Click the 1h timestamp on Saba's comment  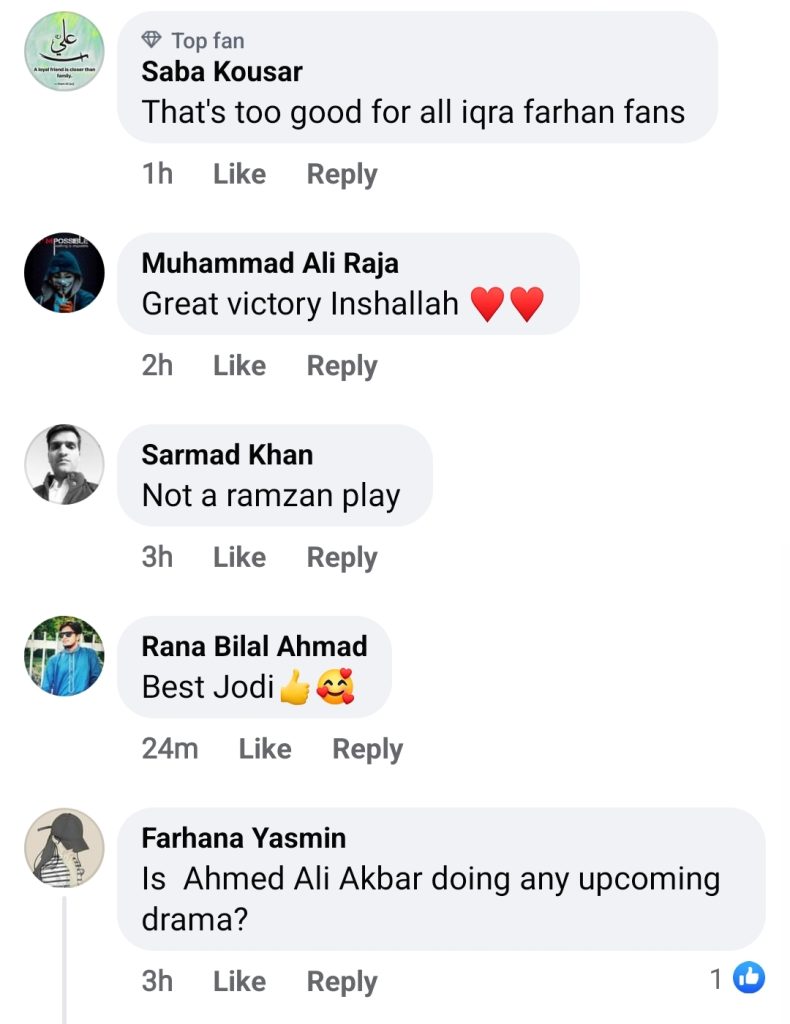click(x=156, y=173)
